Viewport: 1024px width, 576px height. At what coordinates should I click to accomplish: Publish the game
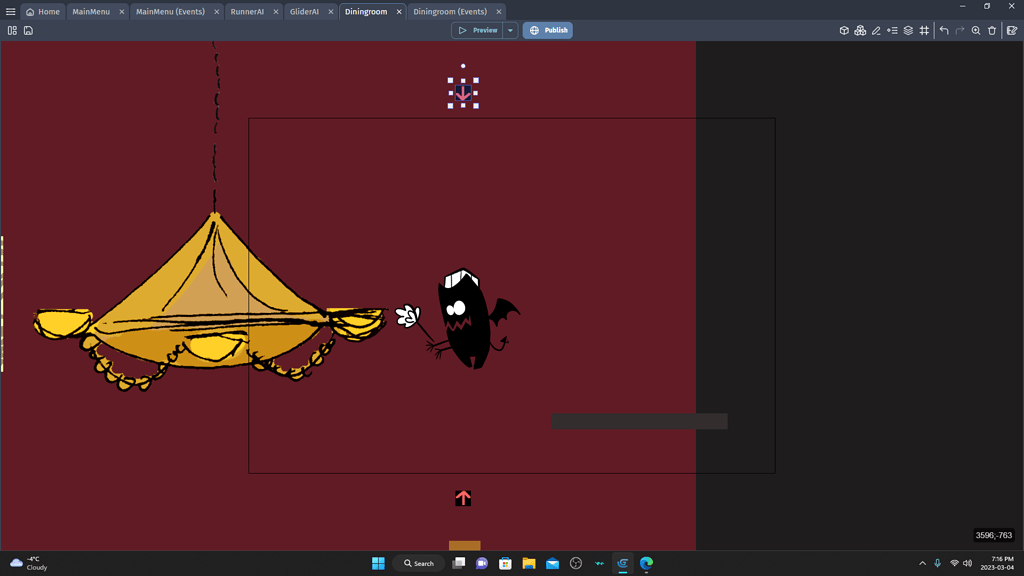point(547,30)
